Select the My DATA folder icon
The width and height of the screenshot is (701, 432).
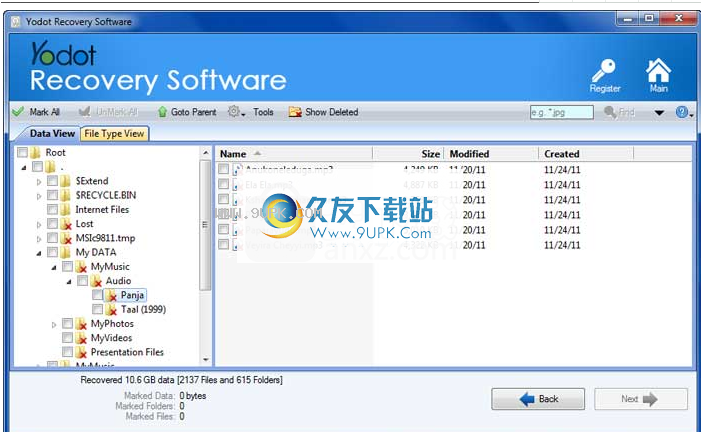pos(66,253)
